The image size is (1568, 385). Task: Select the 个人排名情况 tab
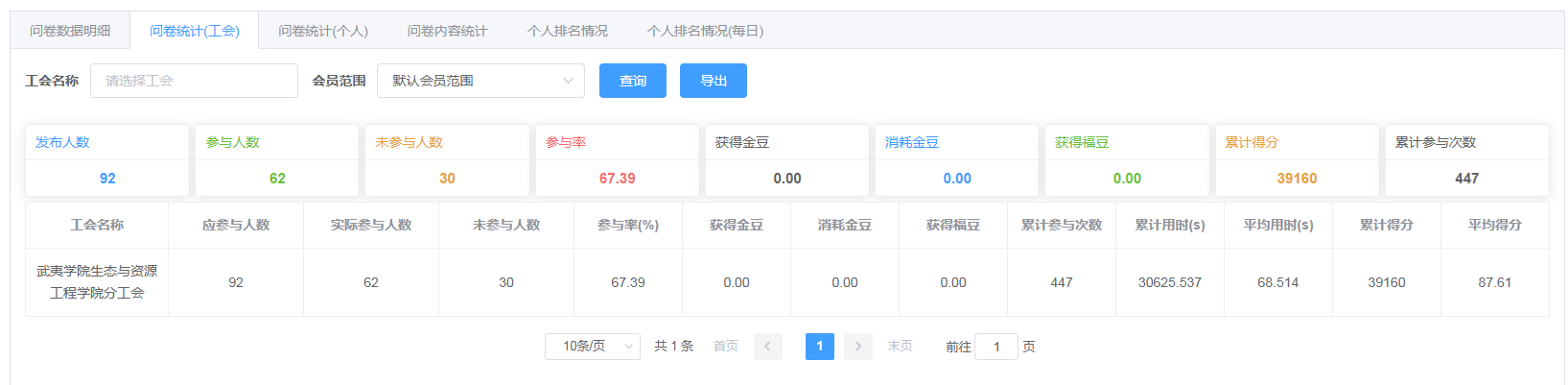pyautogui.click(x=567, y=31)
